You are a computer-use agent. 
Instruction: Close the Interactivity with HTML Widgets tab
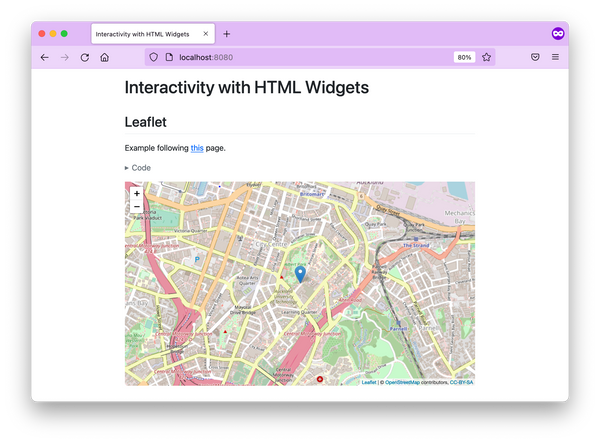[205, 34]
